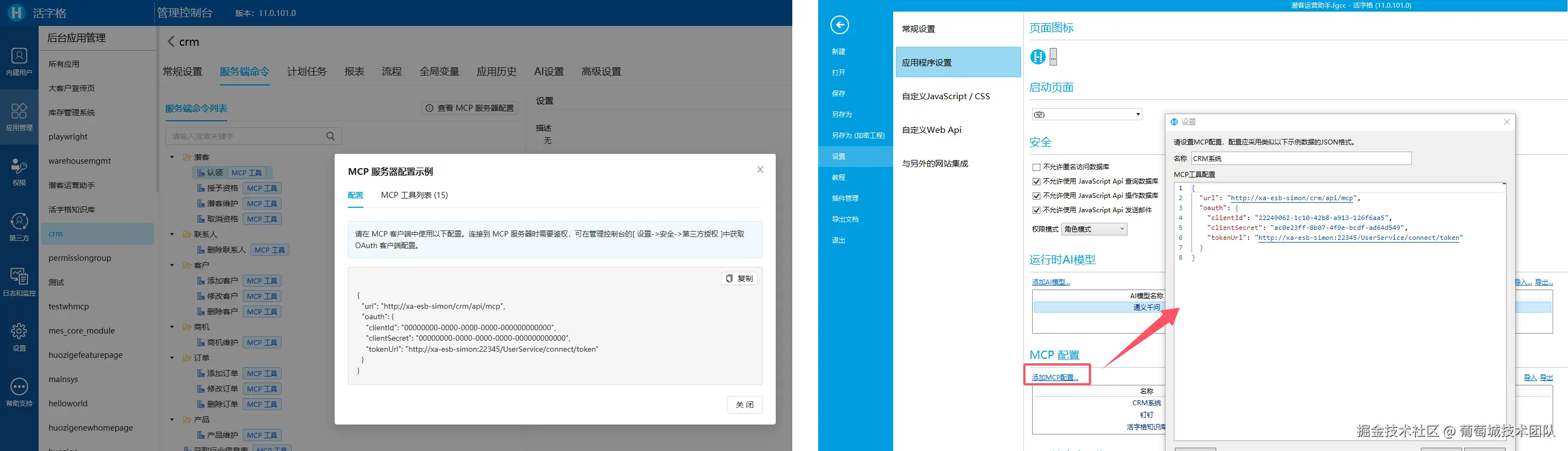This screenshot has height=451, width=1568.
Task: Click the folder icon of 联系人 group
Action: click(187, 234)
